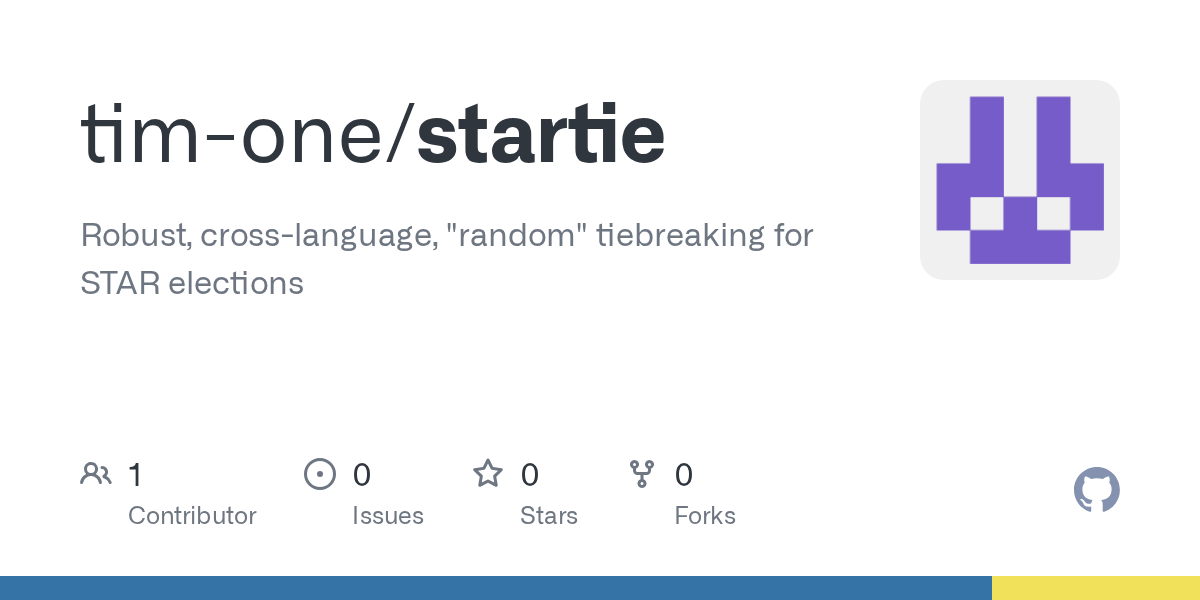Open the bold startie repository name
Viewport: 1200px width, 600px height.
[541, 135]
